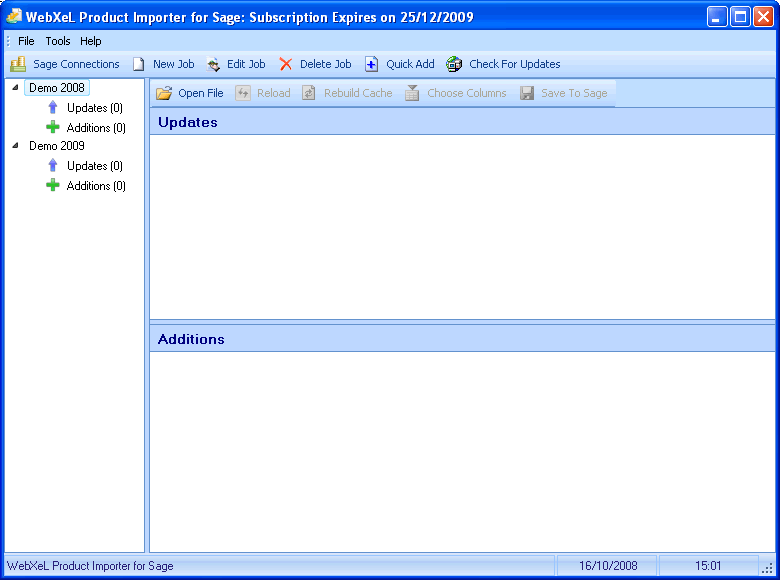780x580 pixels.
Task: Collapse the Demo 2008 tree node
Action: click(x=15, y=88)
